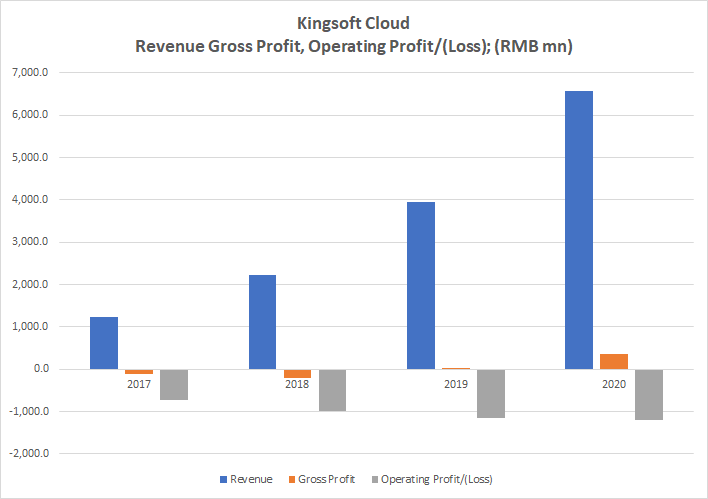Click the blue Revenue legend swatch
Image resolution: width=708 pixels, height=499 pixels.
223,480
